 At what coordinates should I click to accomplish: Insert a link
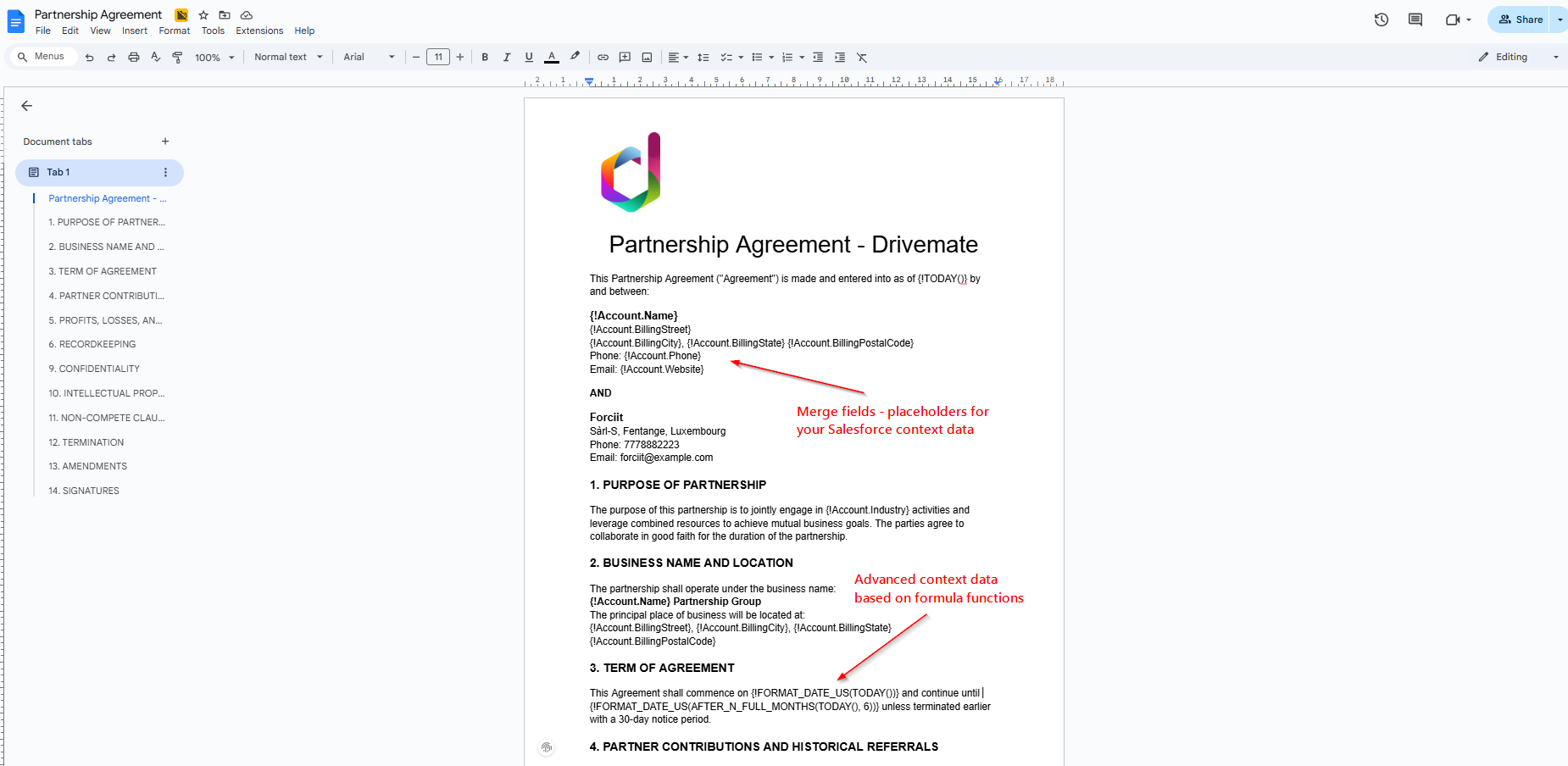[603, 57]
